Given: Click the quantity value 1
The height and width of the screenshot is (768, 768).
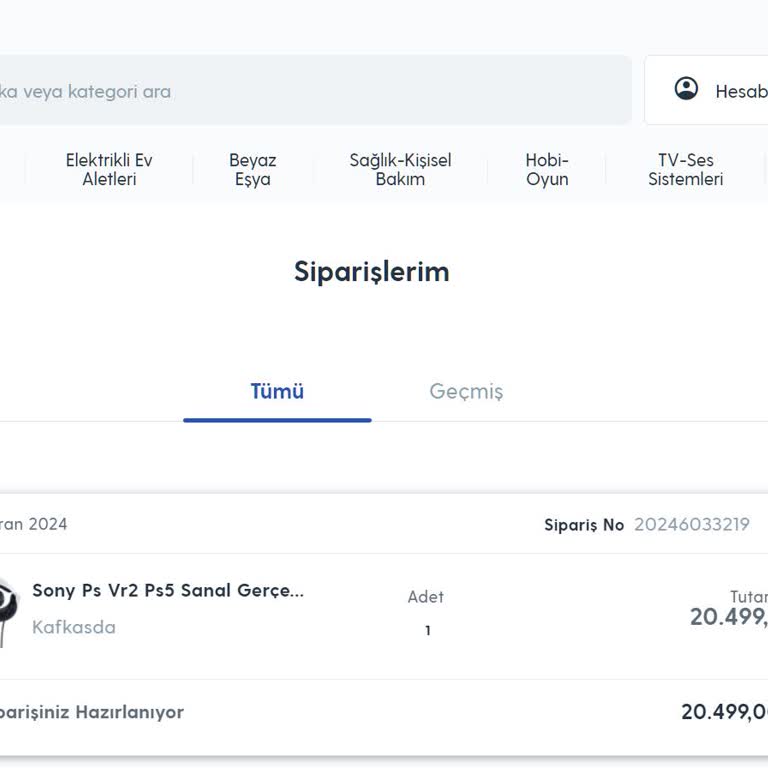Looking at the screenshot, I should pyautogui.click(x=428, y=630).
